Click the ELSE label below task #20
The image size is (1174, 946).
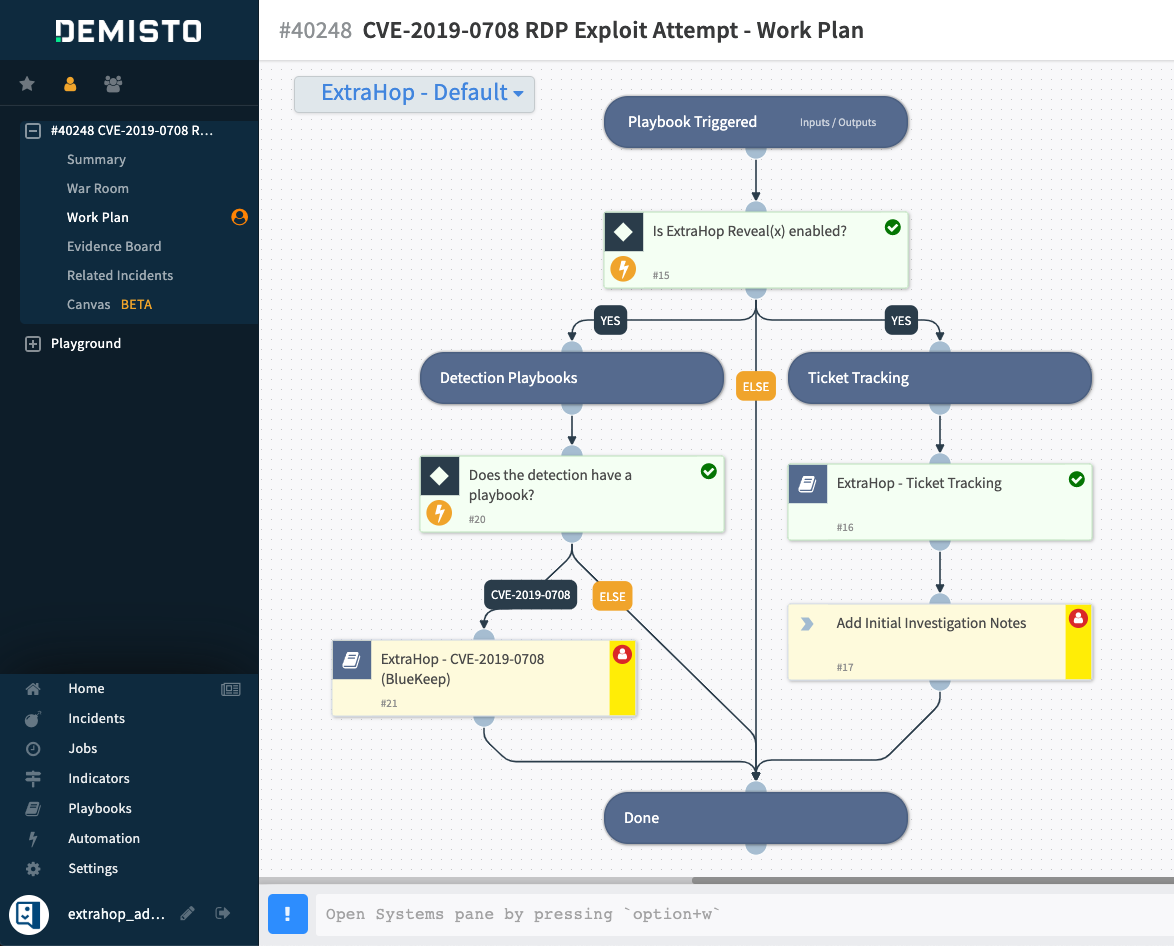(x=612, y=597)
